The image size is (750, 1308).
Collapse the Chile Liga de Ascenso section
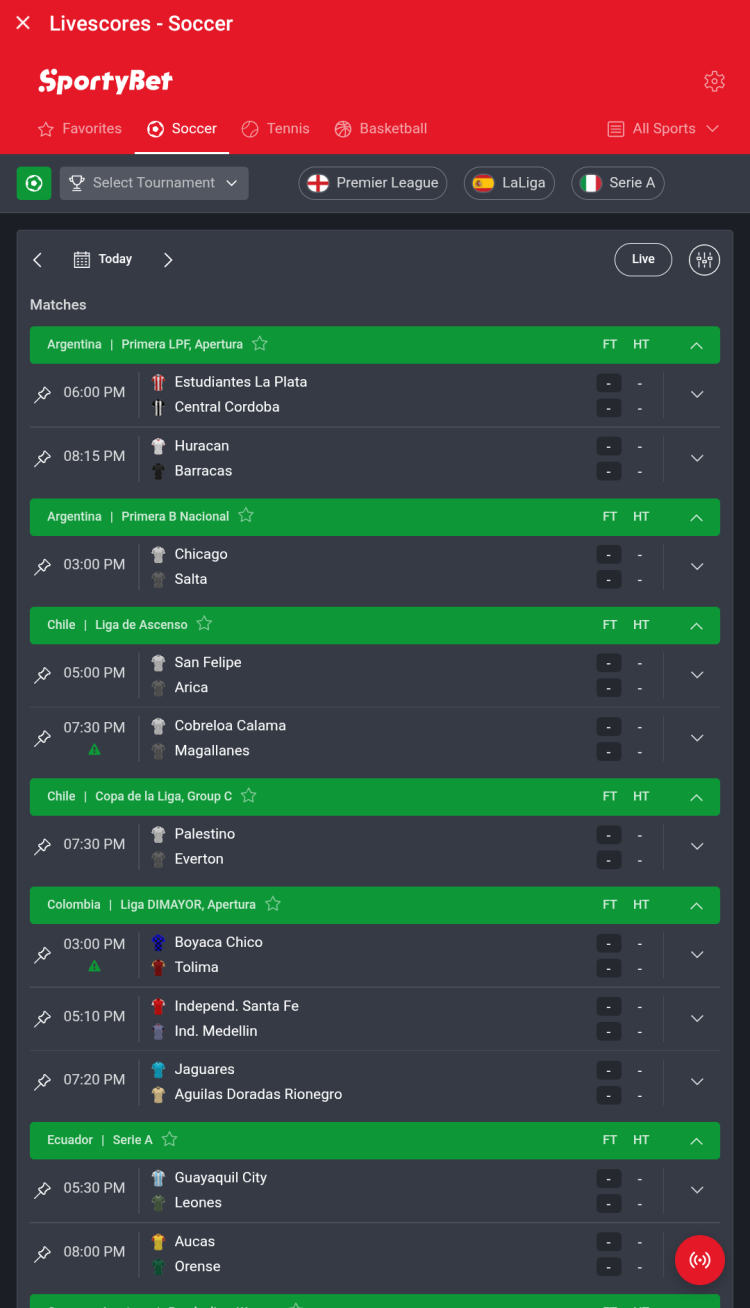pyautogui.click(x=697, y=625)
